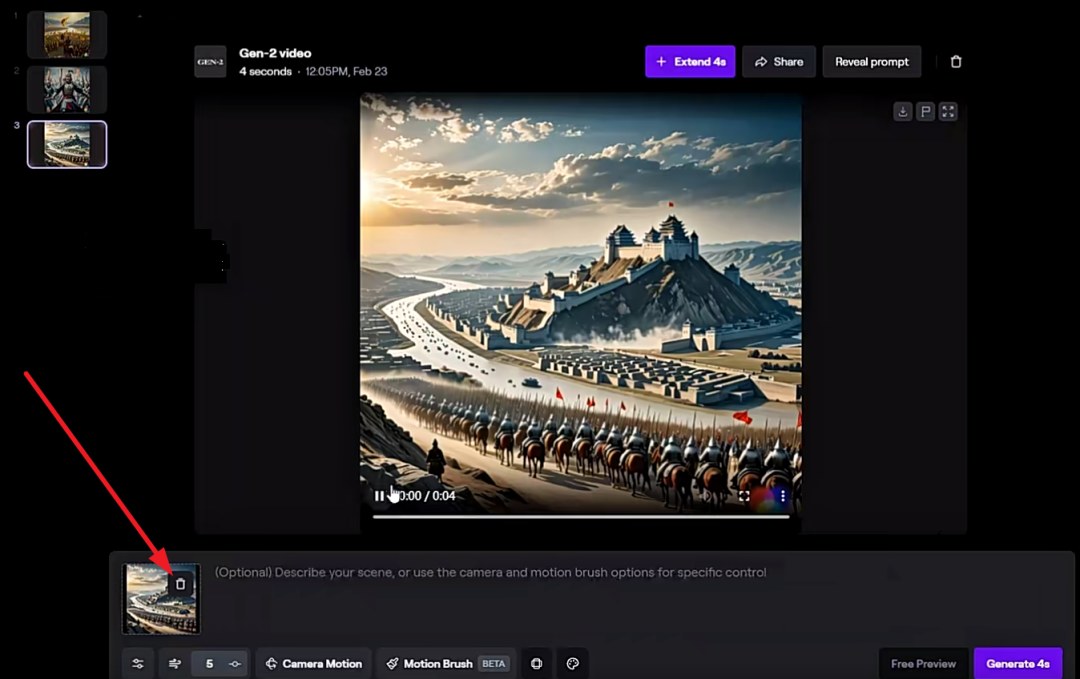Click the general motion wind icon
The image size is (1080, 679).
point(175,664)
